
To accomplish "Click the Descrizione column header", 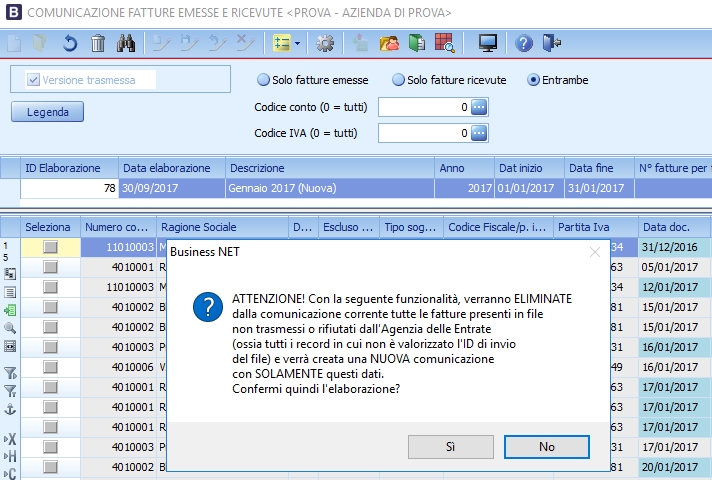I will [330, 168].
